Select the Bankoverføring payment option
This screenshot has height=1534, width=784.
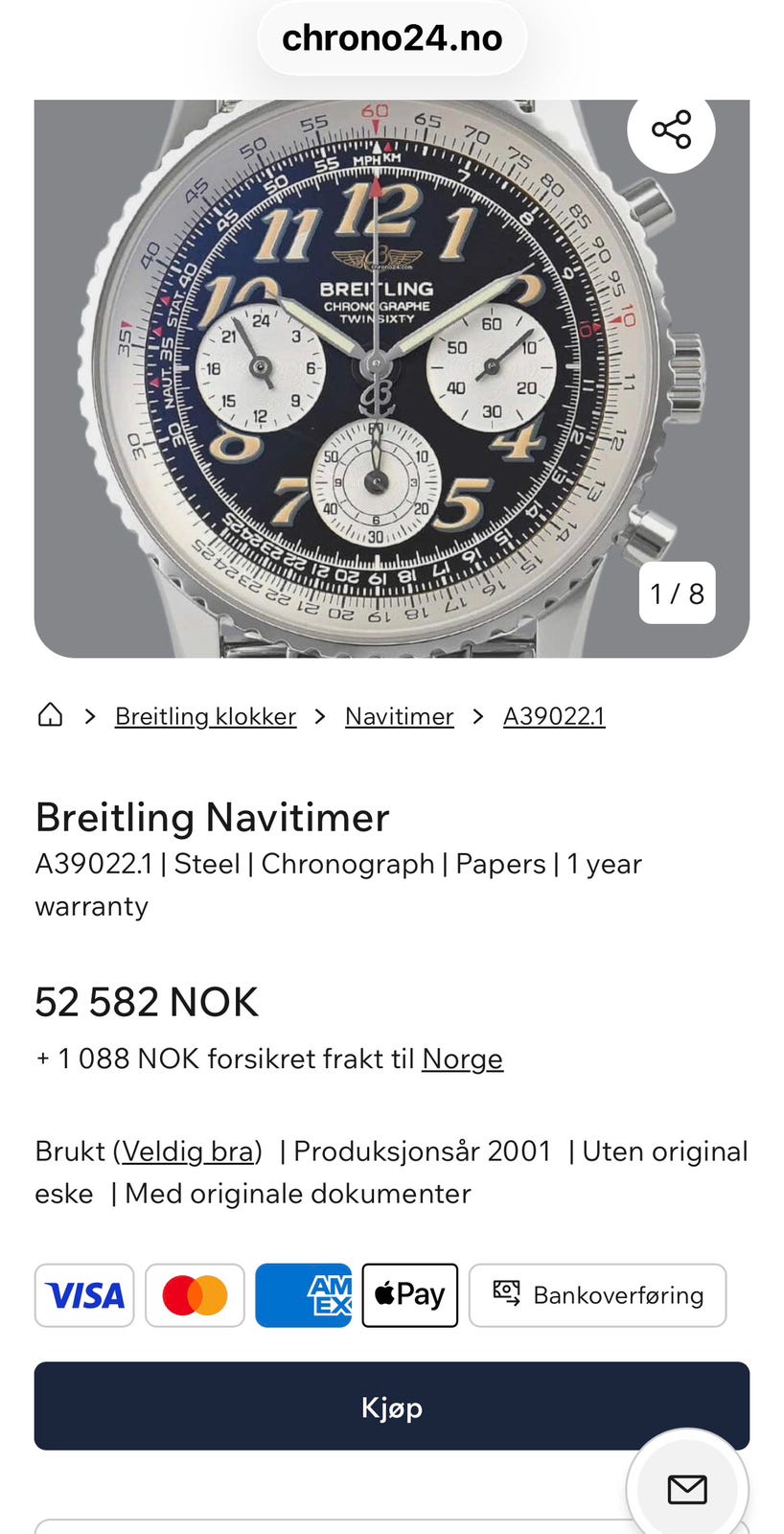(x=597, y=1295)
